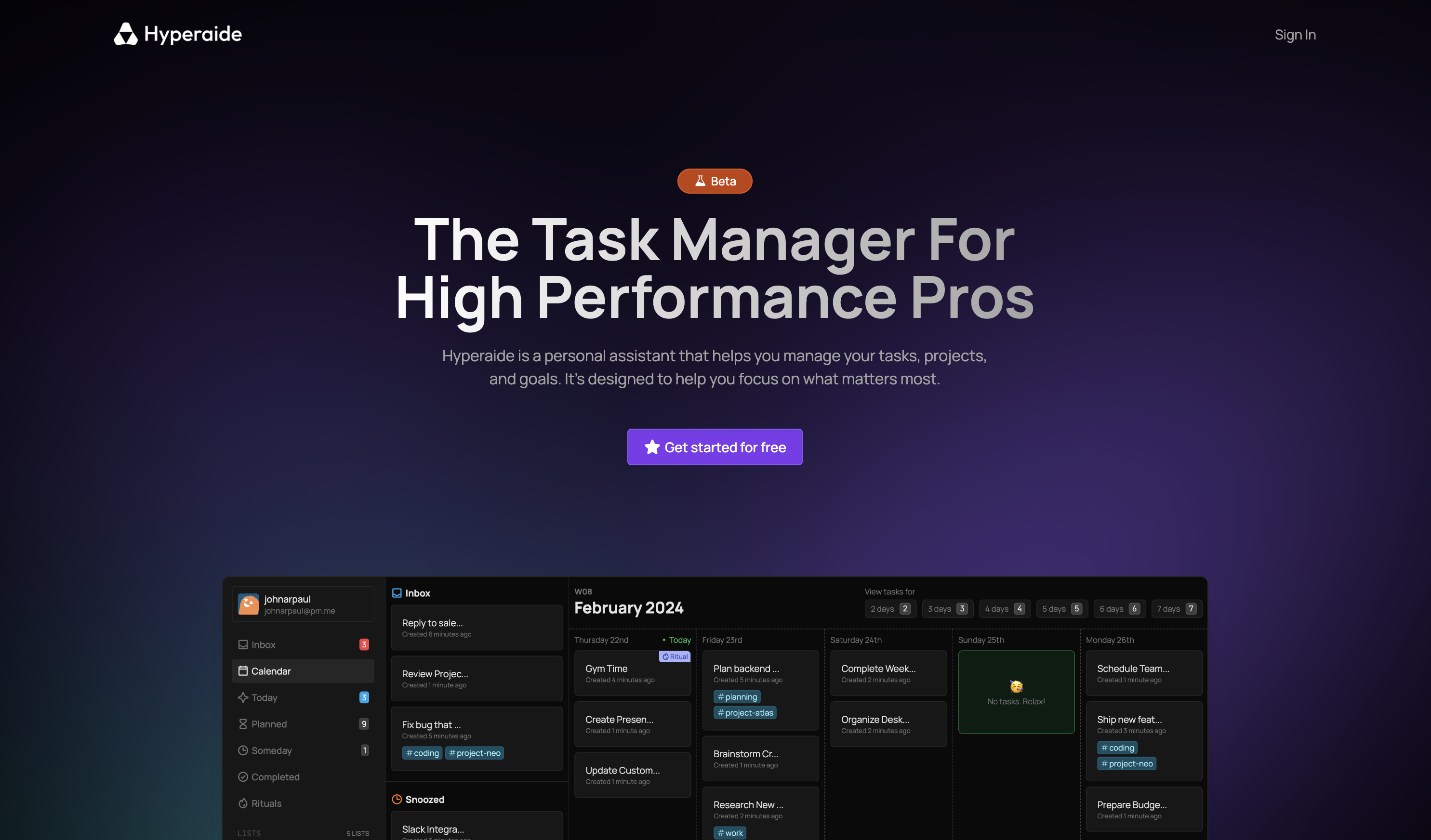Select the Completed icon in sidebar
Image resolution: width=1431 pixels, height=840 pixels.
coord(243,777)
